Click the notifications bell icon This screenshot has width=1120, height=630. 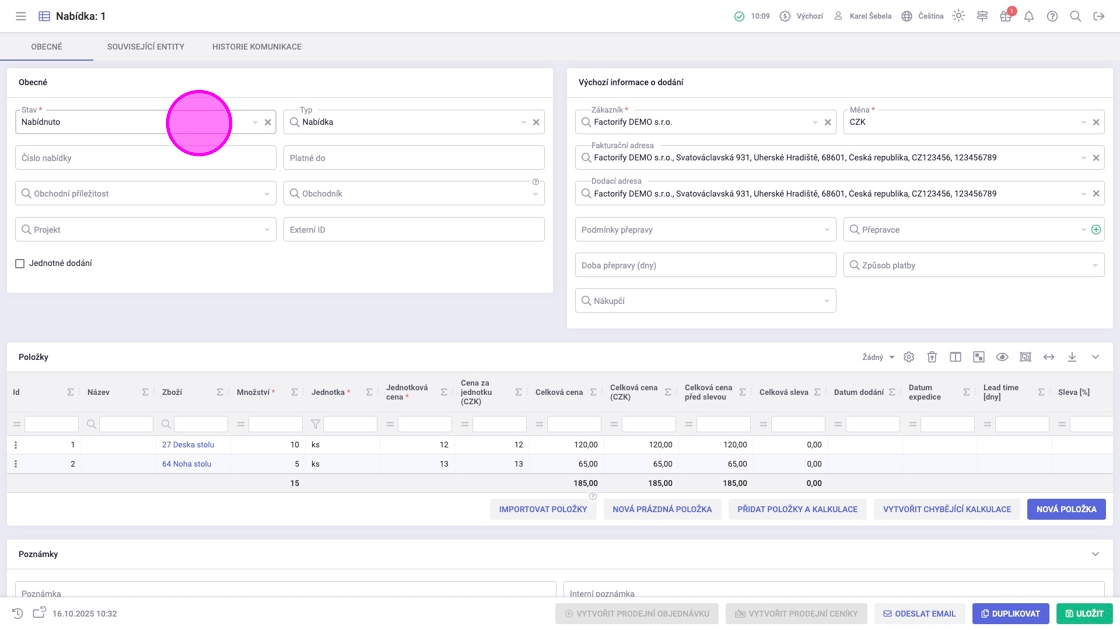click(1028, 16)
